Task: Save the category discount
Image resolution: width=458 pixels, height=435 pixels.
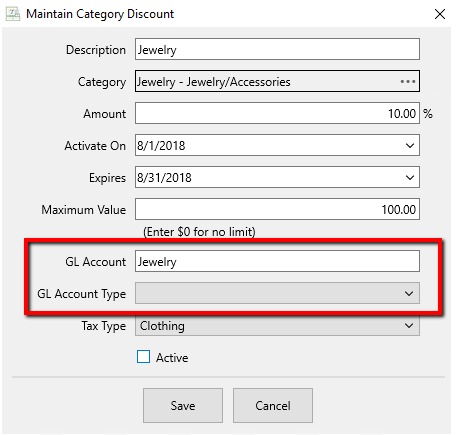Action: tap(183, 405)
